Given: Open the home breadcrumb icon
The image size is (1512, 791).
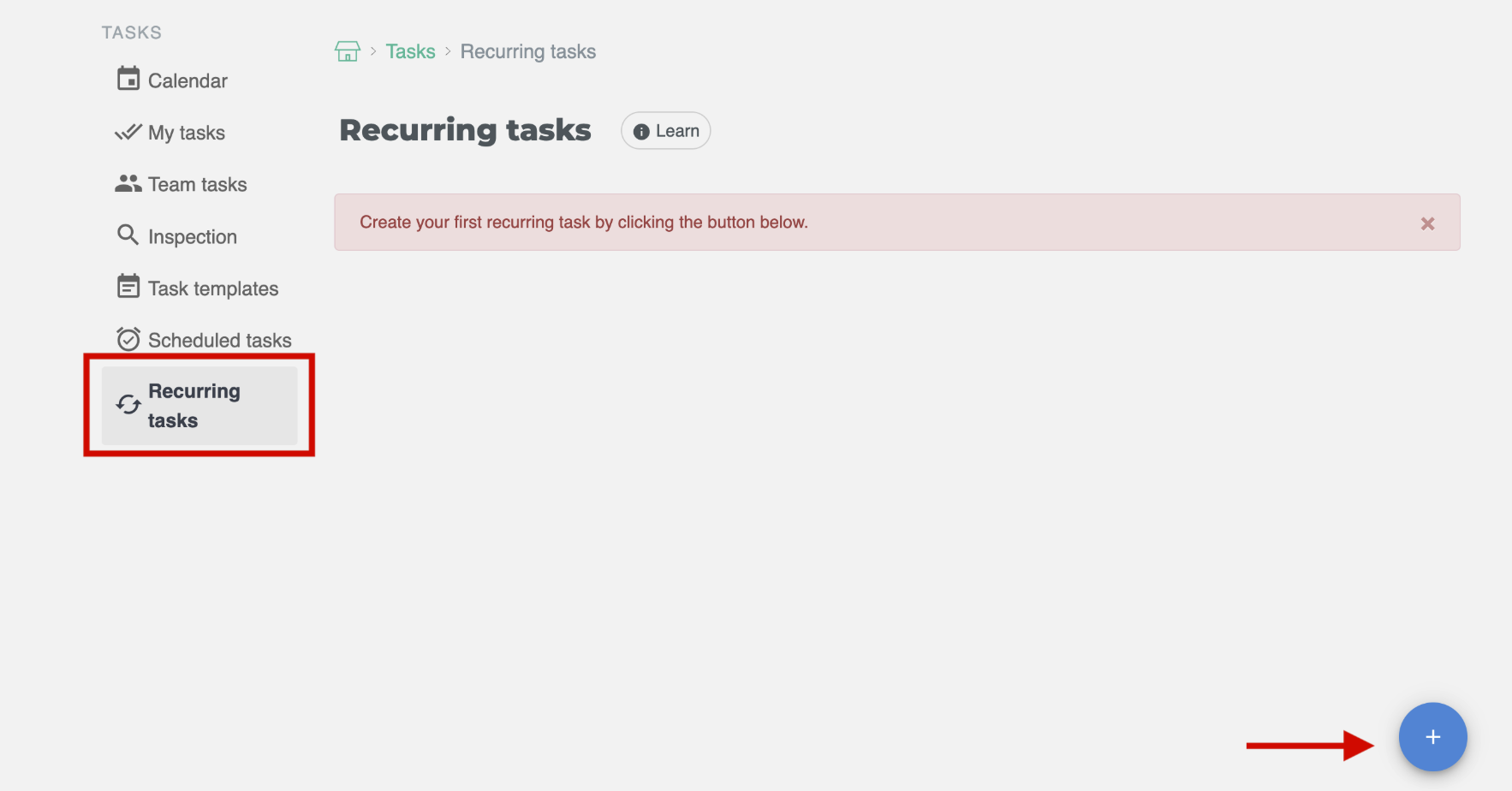Looking at the screenshot, I should click(x=348, y=51).
